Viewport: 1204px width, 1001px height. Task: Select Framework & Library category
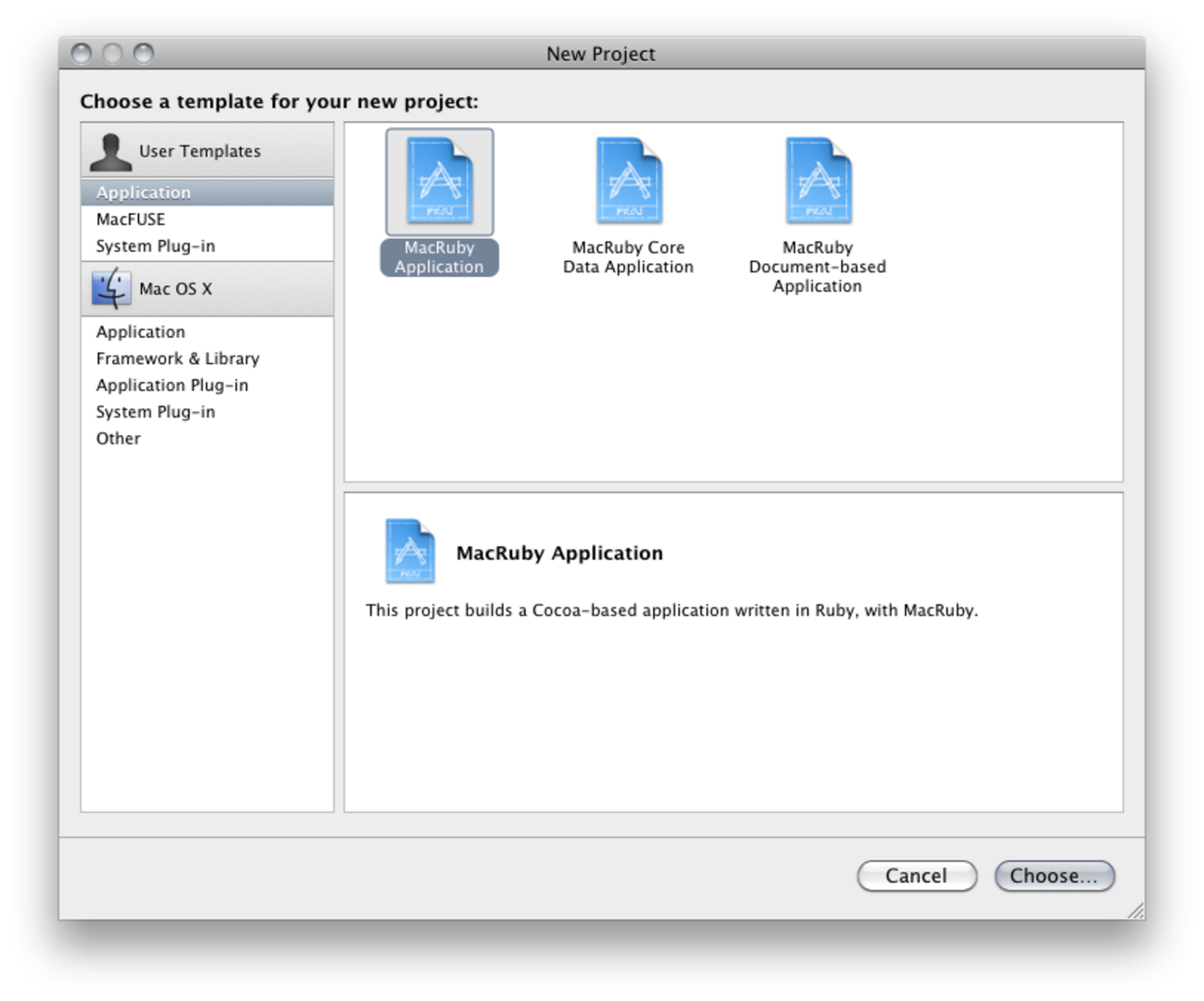point(207,358)
